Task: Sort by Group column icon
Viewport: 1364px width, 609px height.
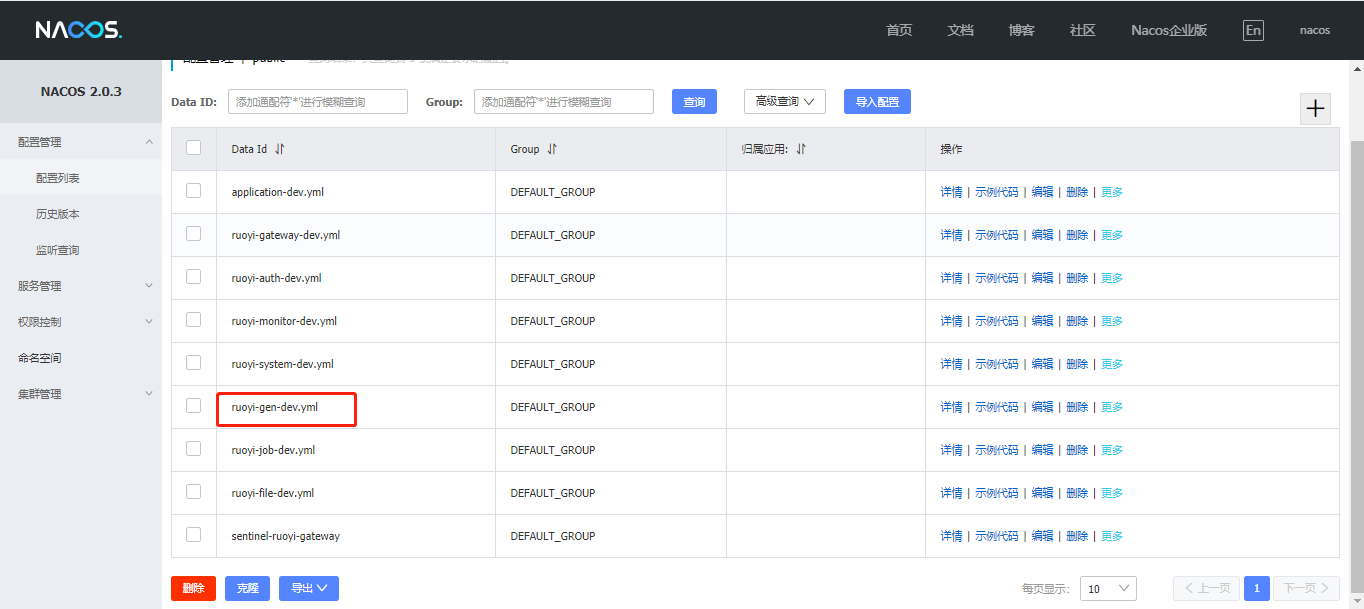Action: 552,149
